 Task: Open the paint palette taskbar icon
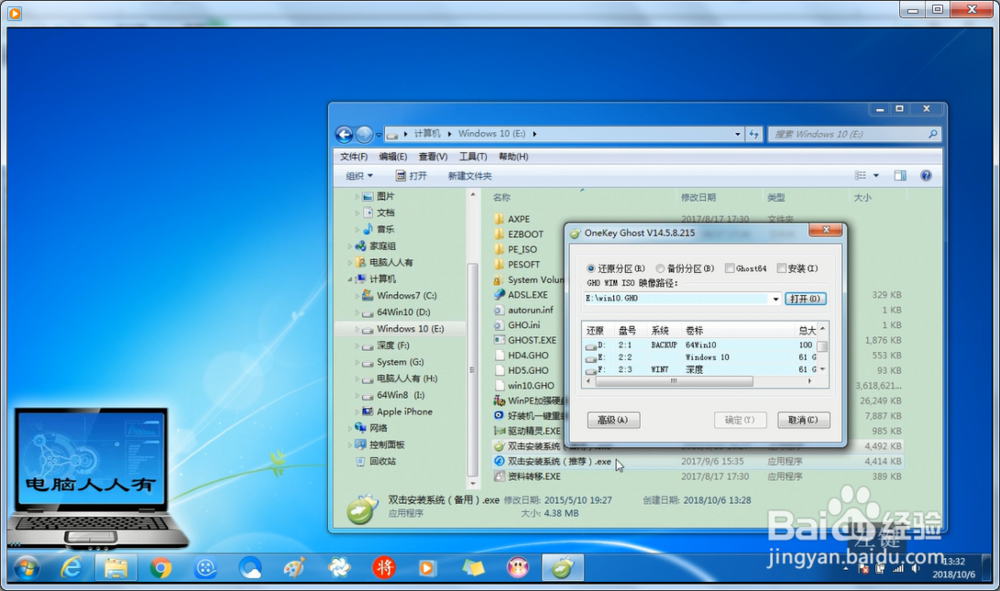pos(294,567)
